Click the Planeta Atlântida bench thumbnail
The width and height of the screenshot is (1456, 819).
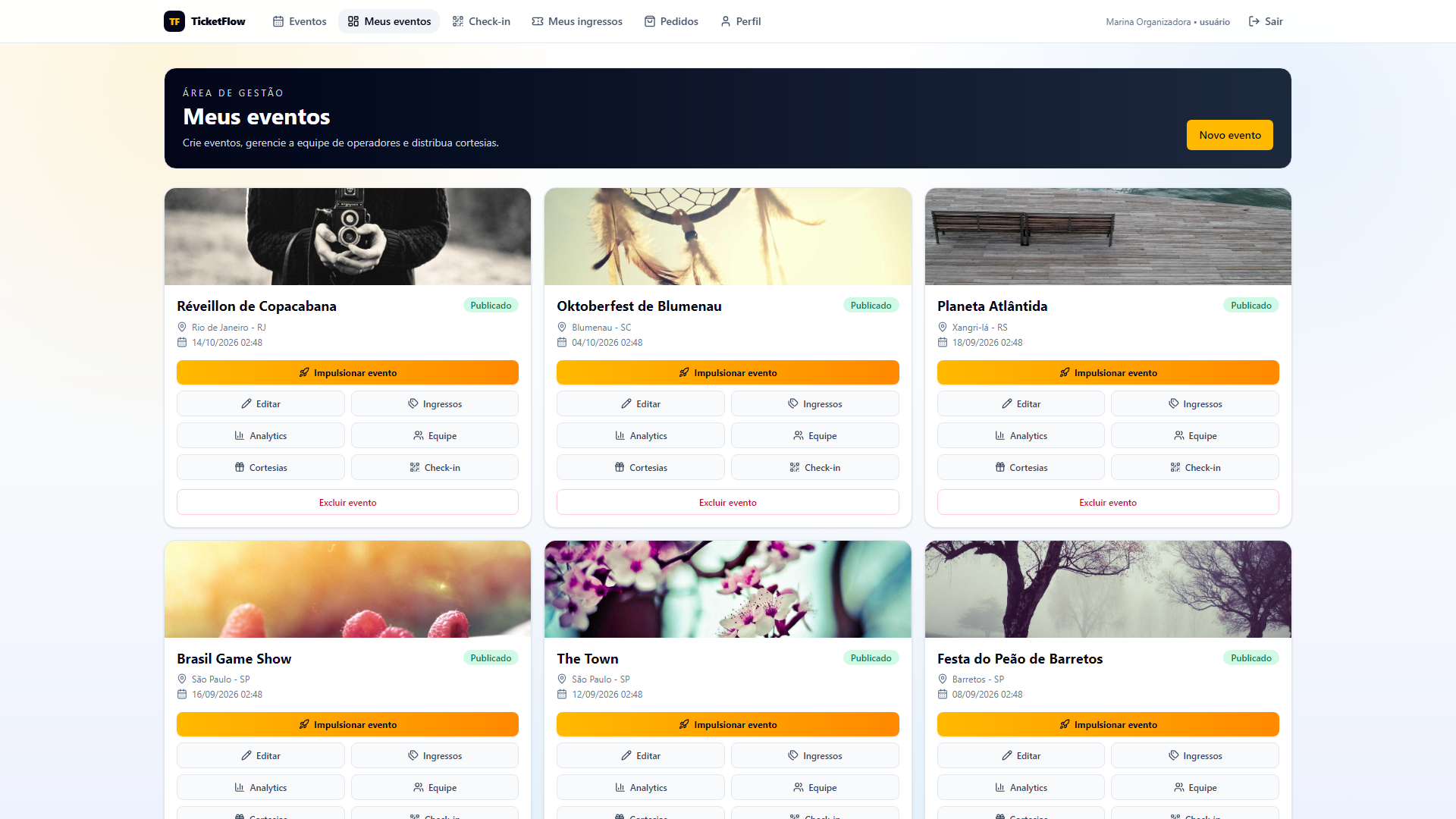click(1108, 237)
